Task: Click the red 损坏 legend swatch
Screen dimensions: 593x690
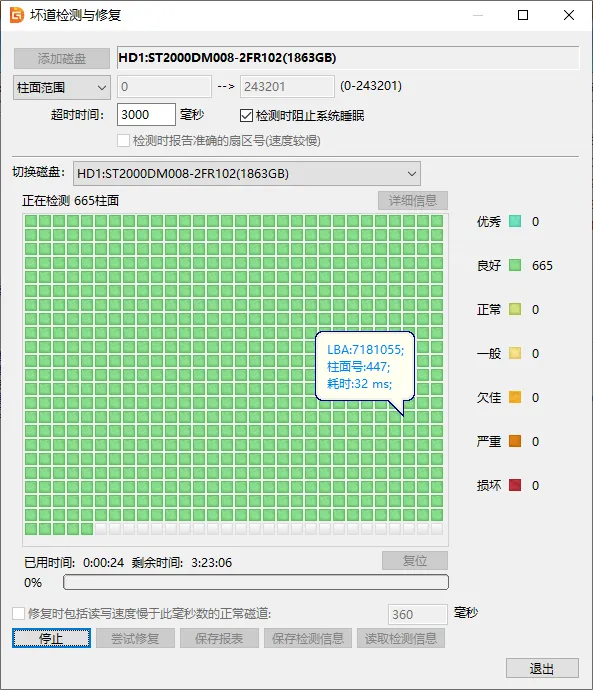Action: coord(515,485)
